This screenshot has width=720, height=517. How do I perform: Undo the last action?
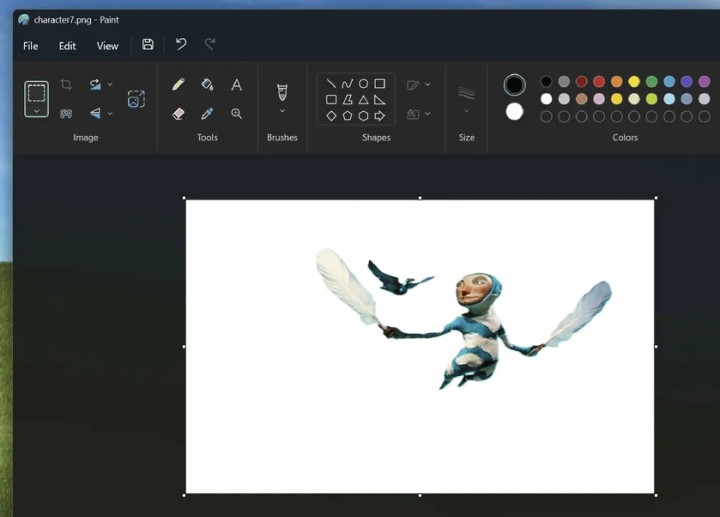point(181,45)
